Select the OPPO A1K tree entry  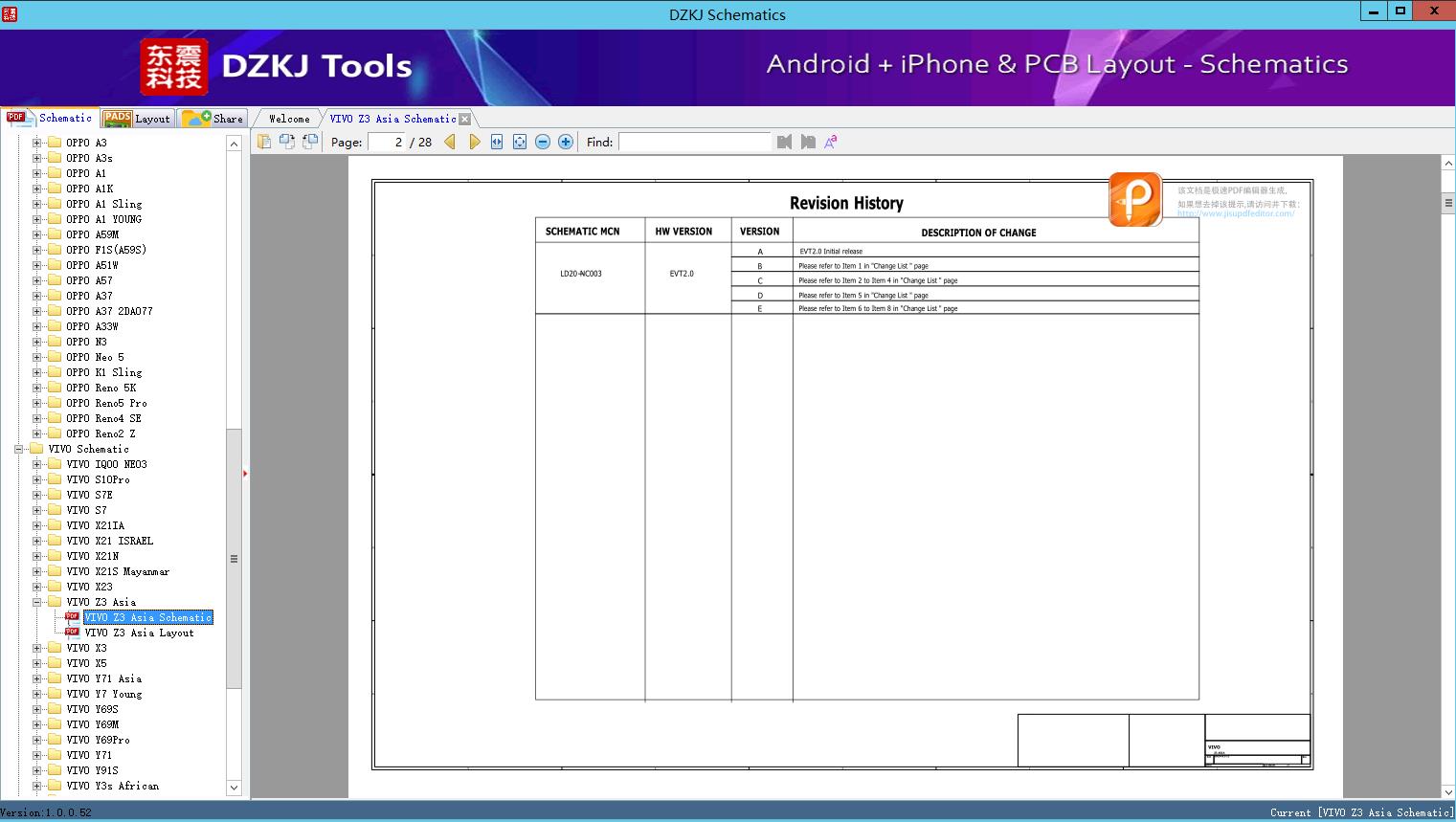tap(90, 189)
